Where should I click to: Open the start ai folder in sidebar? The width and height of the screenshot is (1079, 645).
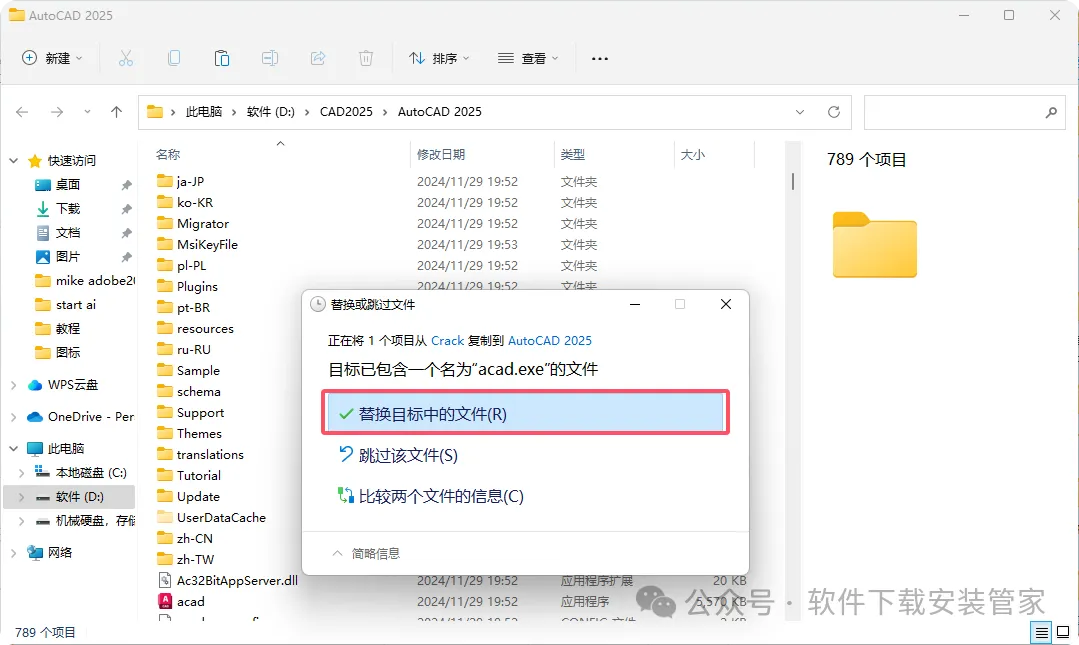click(x=76, y=304)
